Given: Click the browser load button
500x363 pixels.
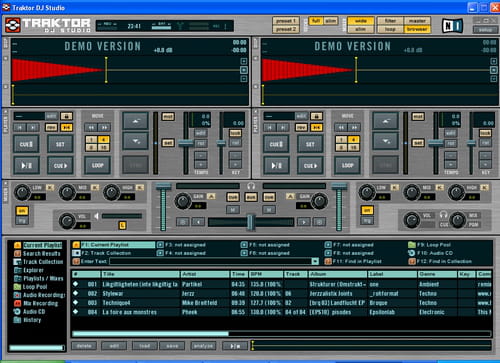Looking at the screenshot, I should pyautogui.click(x=145, y=346).
